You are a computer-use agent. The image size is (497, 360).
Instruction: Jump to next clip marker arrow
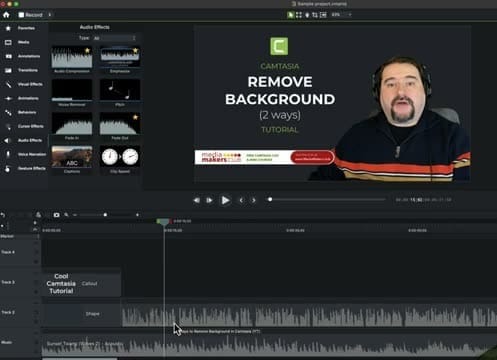pos(254,200)
